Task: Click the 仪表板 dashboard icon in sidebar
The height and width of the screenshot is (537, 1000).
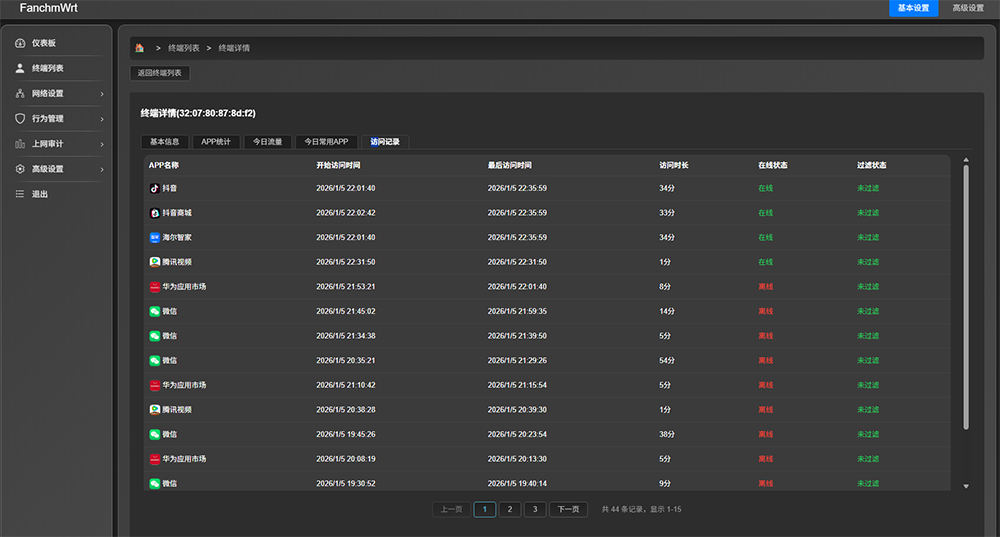Action: click(x=20, y=43)
